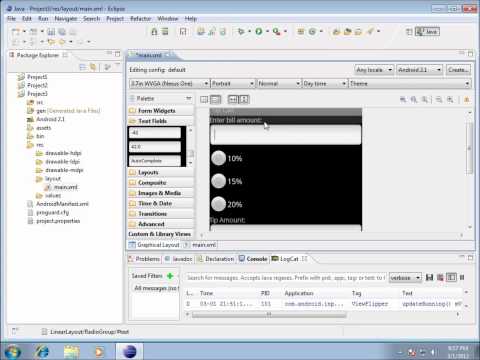
Task: Click the Clear log icon in LogCat
Action: (x=440, y=277)
